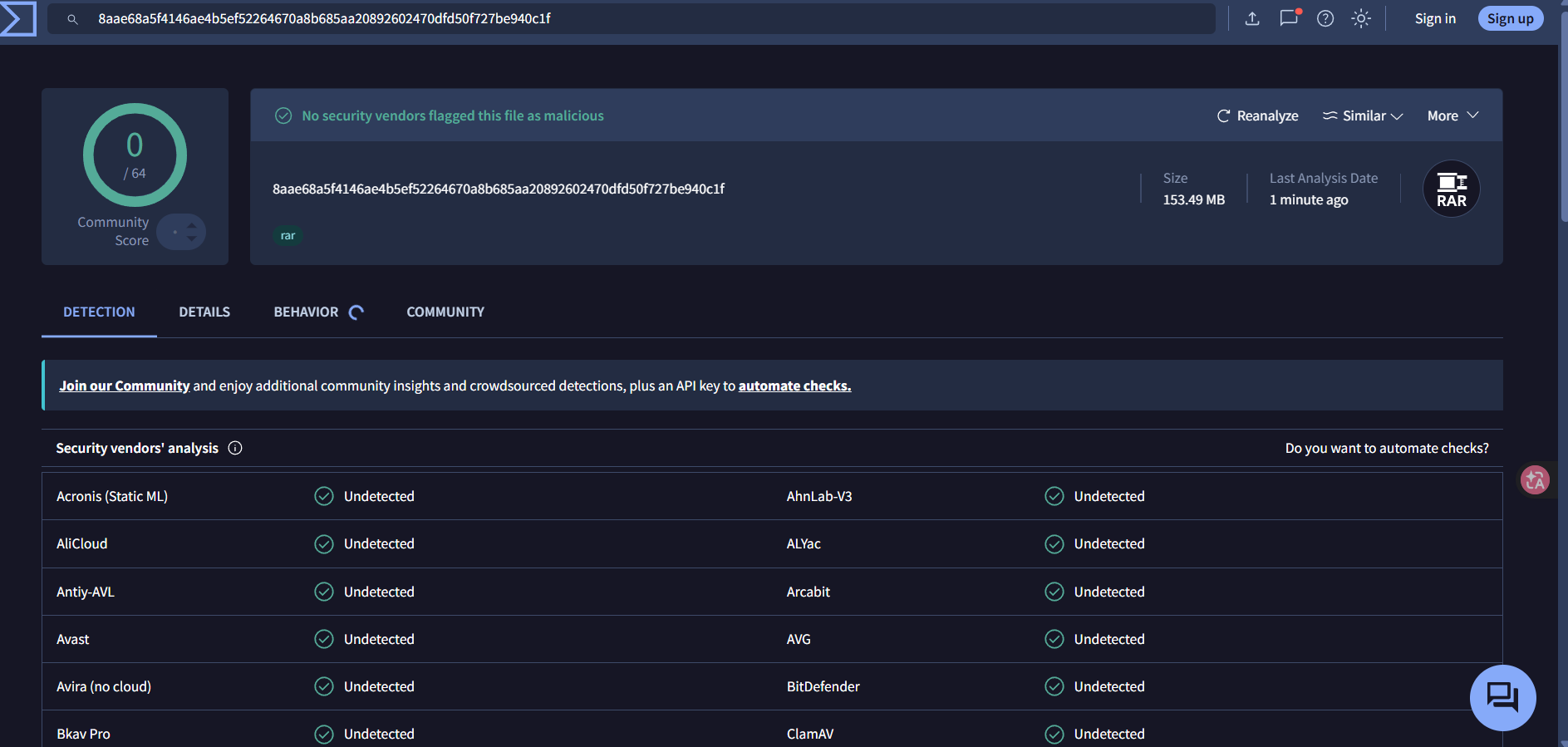The height and width of the screenshot is (747, 1568).
Task: Switch to the DETECTION tab
Action: 99,312
